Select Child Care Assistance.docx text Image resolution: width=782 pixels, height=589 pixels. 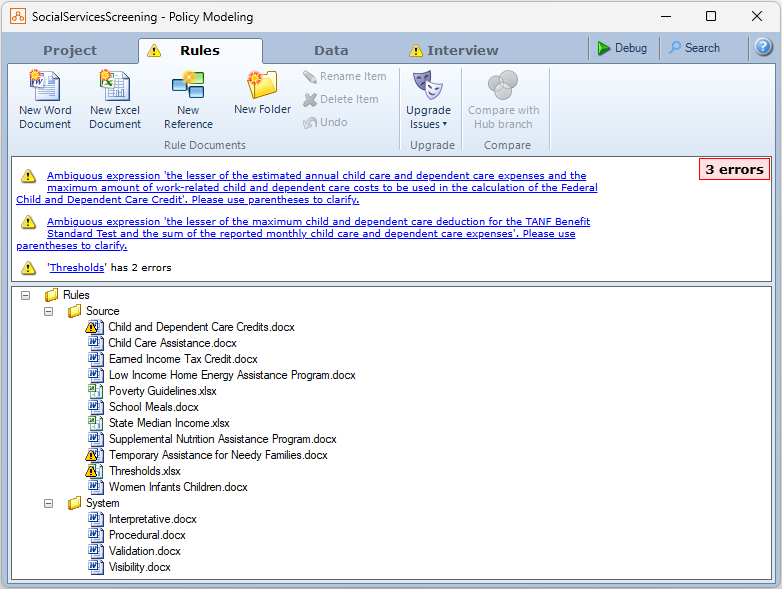coord(173,343)
